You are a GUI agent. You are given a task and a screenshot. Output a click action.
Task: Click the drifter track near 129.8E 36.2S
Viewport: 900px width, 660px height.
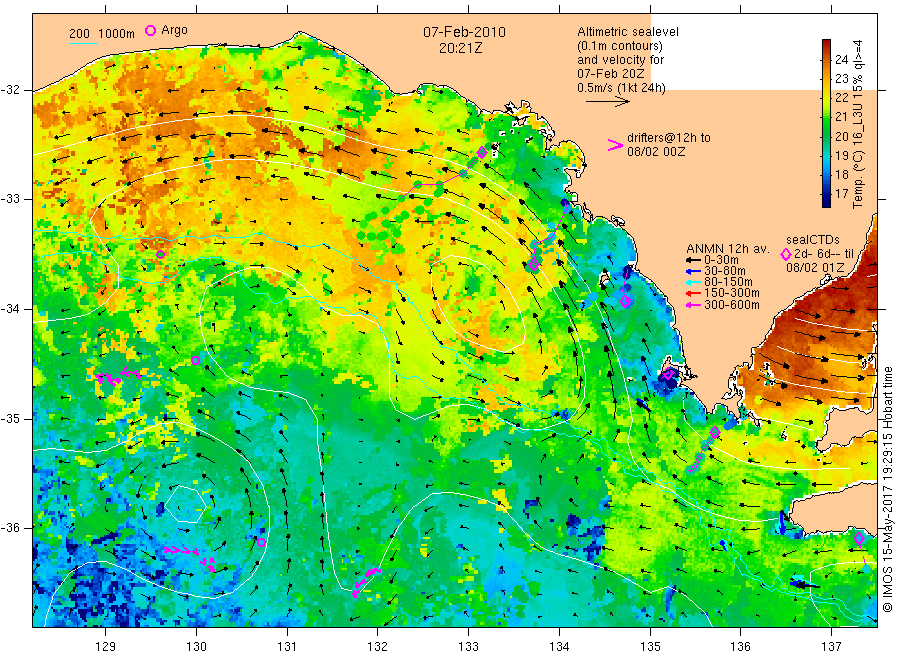pos(192,557)
